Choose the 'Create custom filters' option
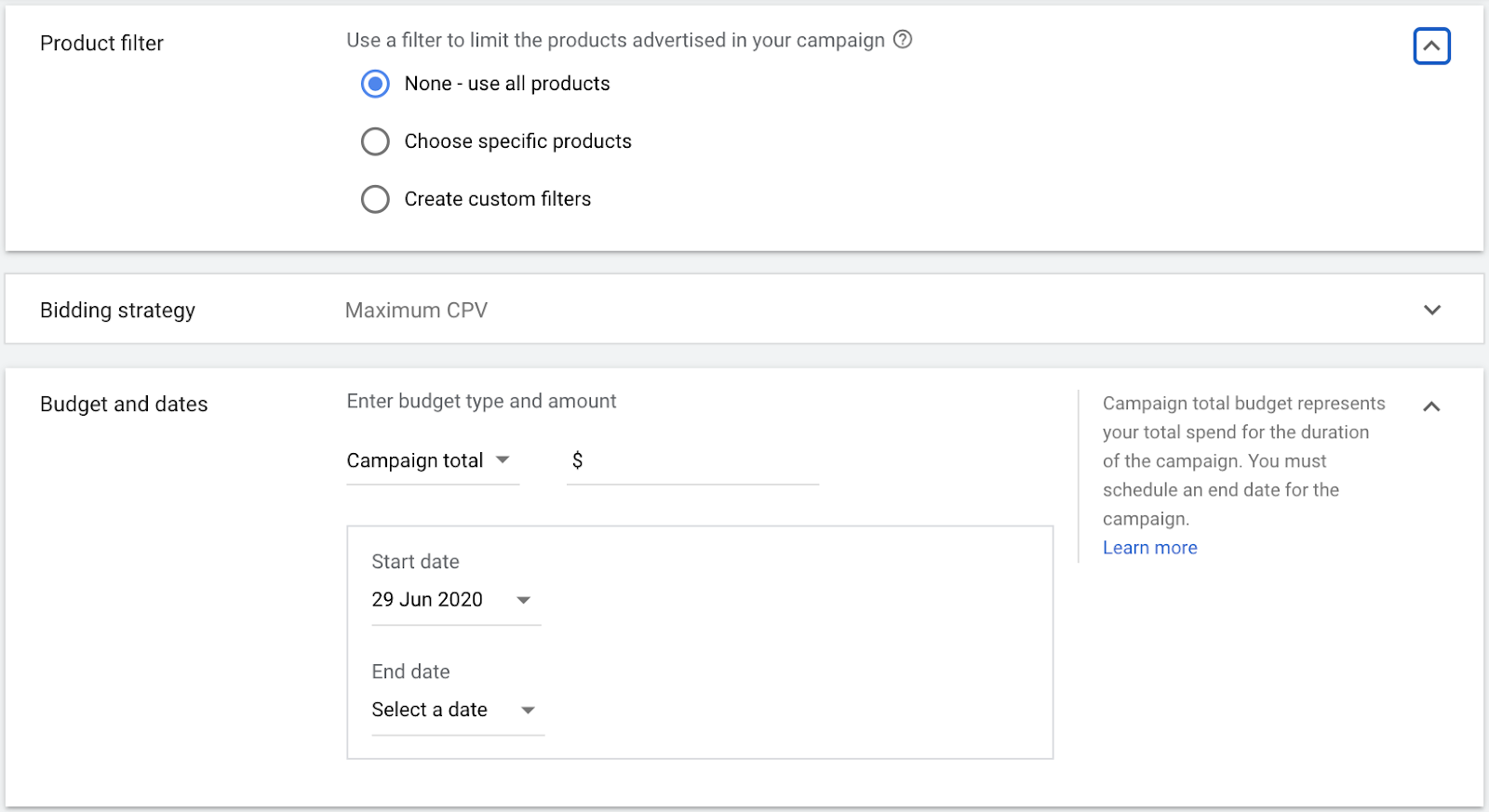 pyautogui.click(x=375, y=199)
